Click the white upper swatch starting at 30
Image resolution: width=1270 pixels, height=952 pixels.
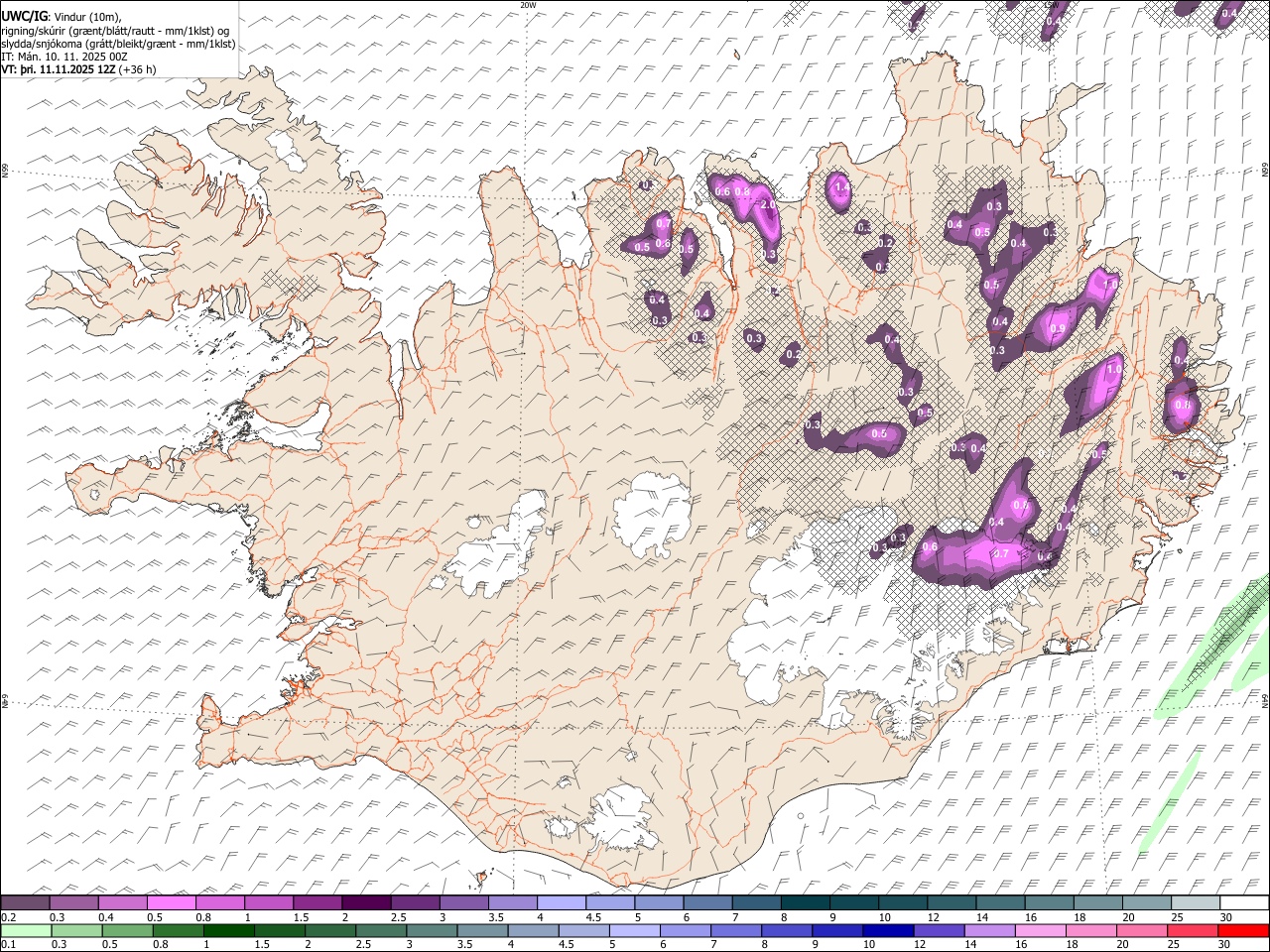click(1245, 903)
